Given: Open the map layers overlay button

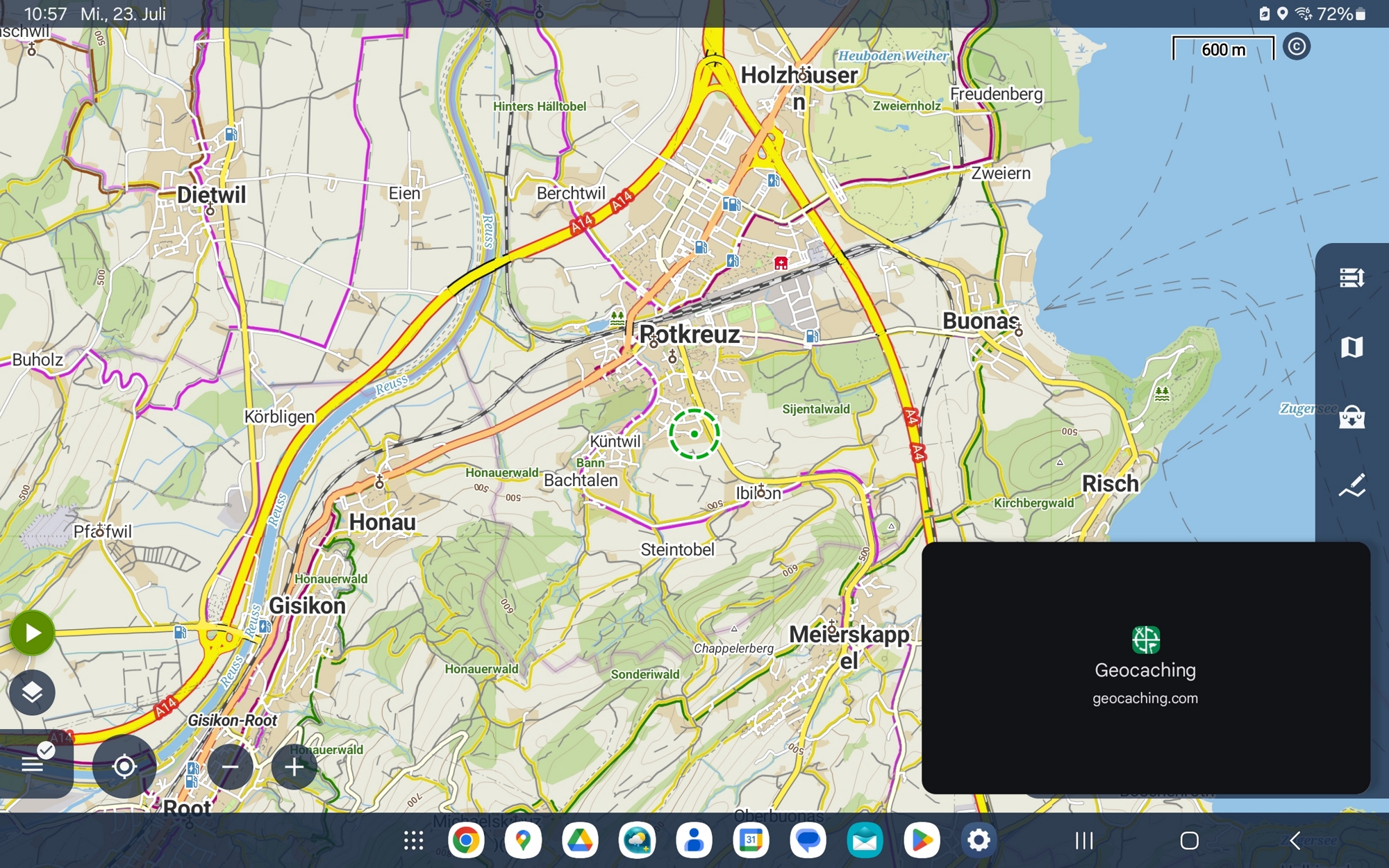Looking at the screenshot, I should point(32,692).
